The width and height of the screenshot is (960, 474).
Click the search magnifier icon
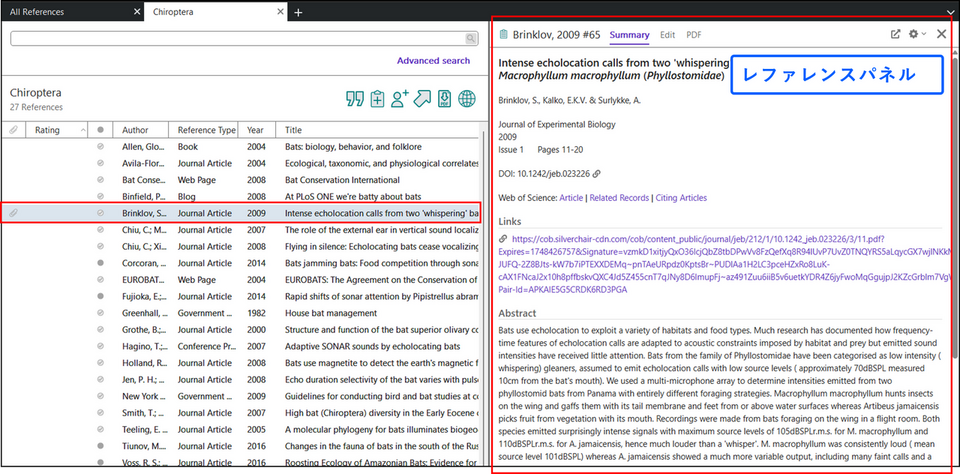pyautogui.click(x=470, y=39)
